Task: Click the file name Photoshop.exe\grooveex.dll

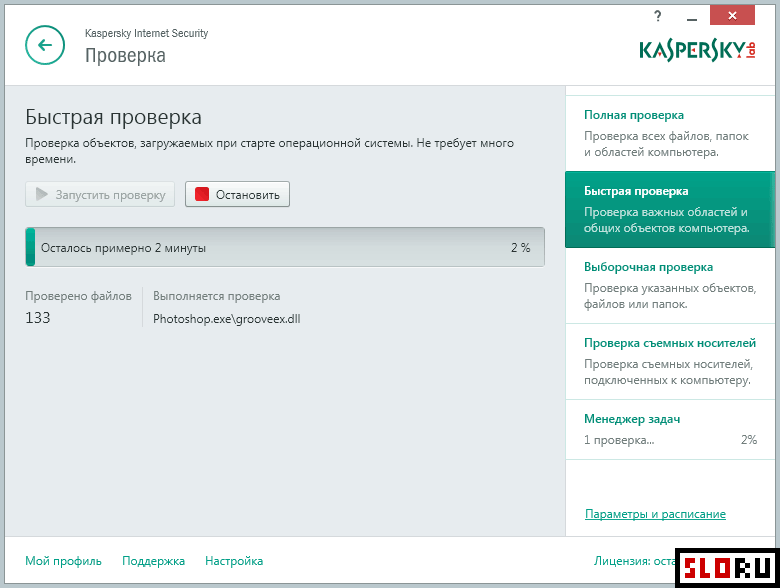Action: pos(226,319)
